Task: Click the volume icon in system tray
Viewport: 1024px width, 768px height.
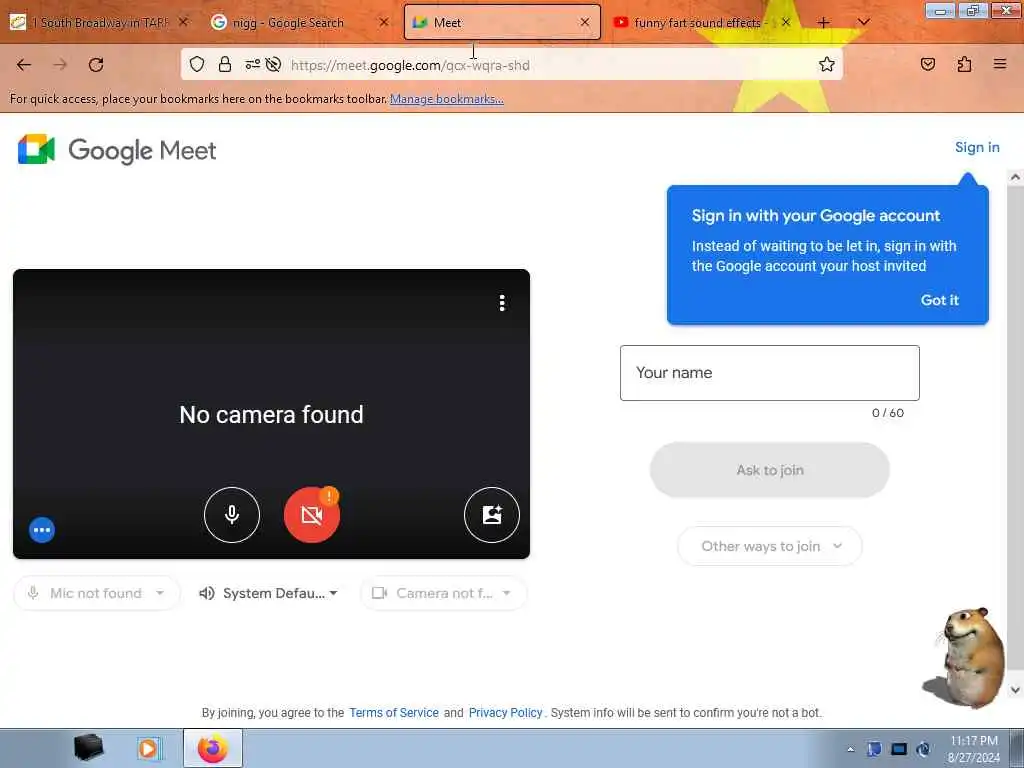Action: coord(923,749)
